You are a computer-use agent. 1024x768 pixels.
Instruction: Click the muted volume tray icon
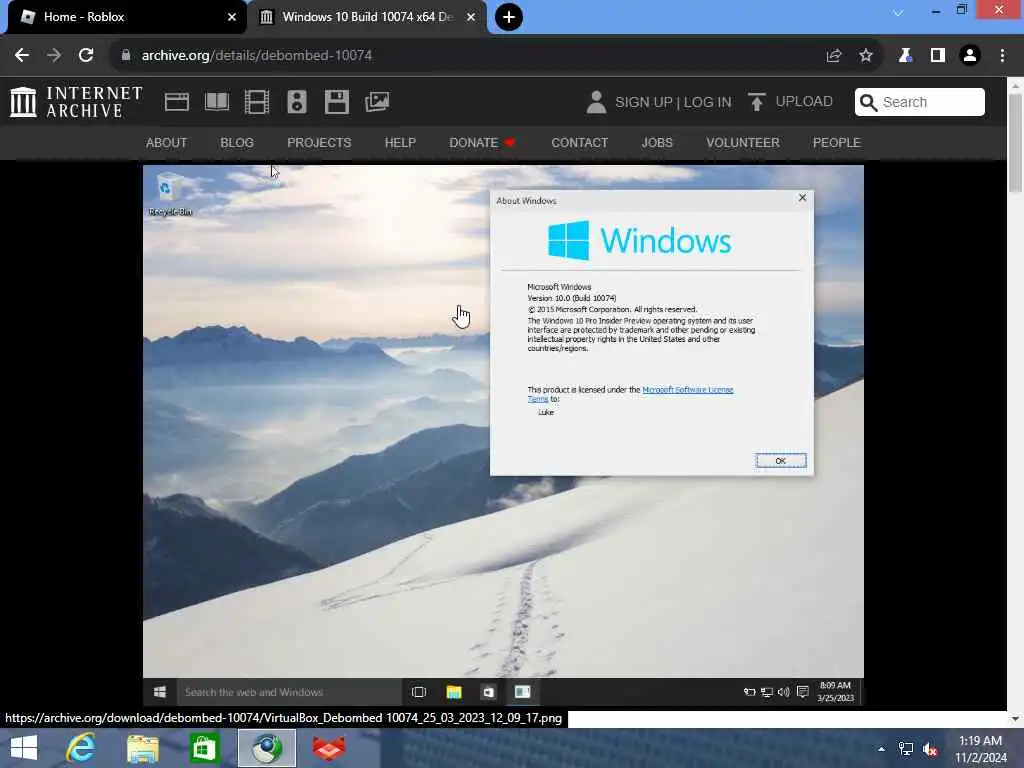[x=930, y=749]
